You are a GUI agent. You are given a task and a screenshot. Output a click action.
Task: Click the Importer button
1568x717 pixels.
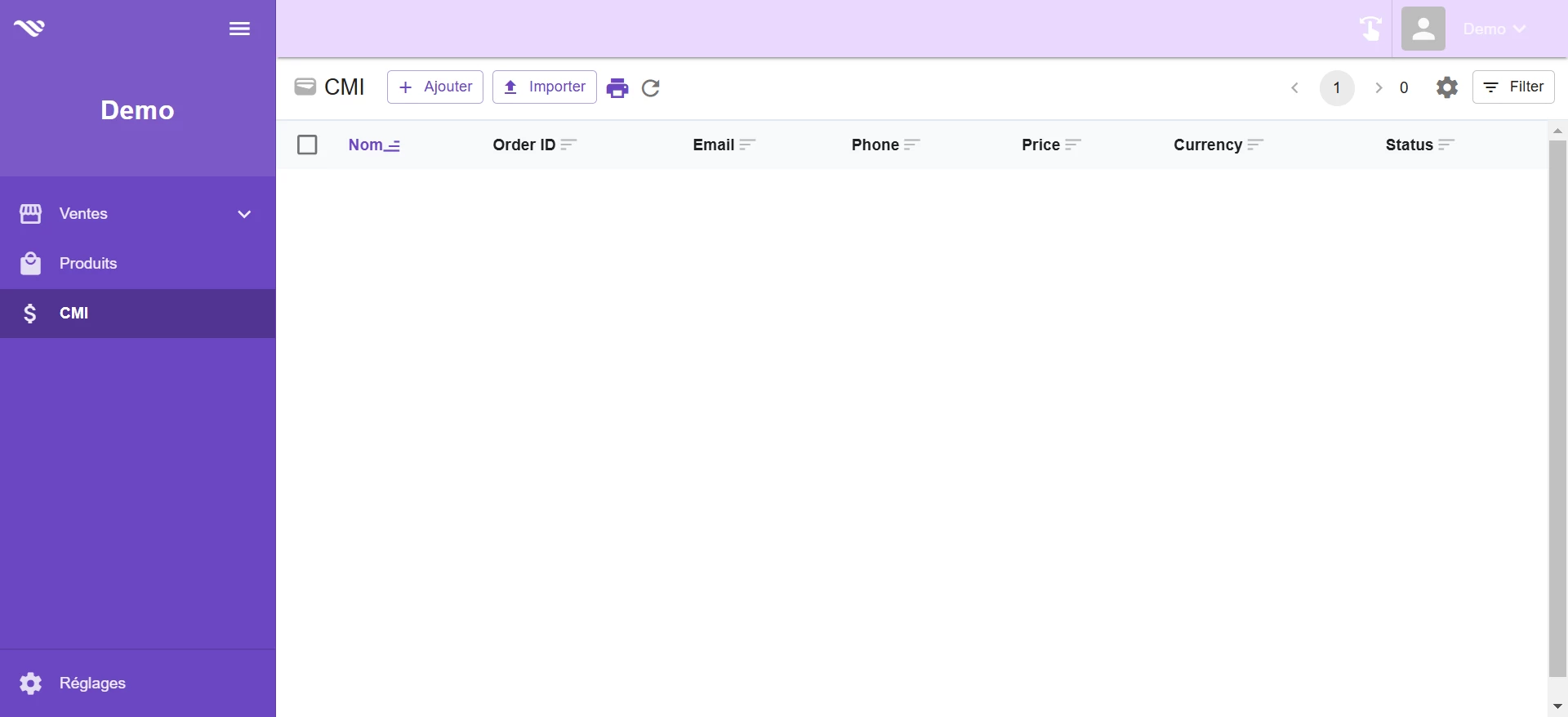[545, 87]
